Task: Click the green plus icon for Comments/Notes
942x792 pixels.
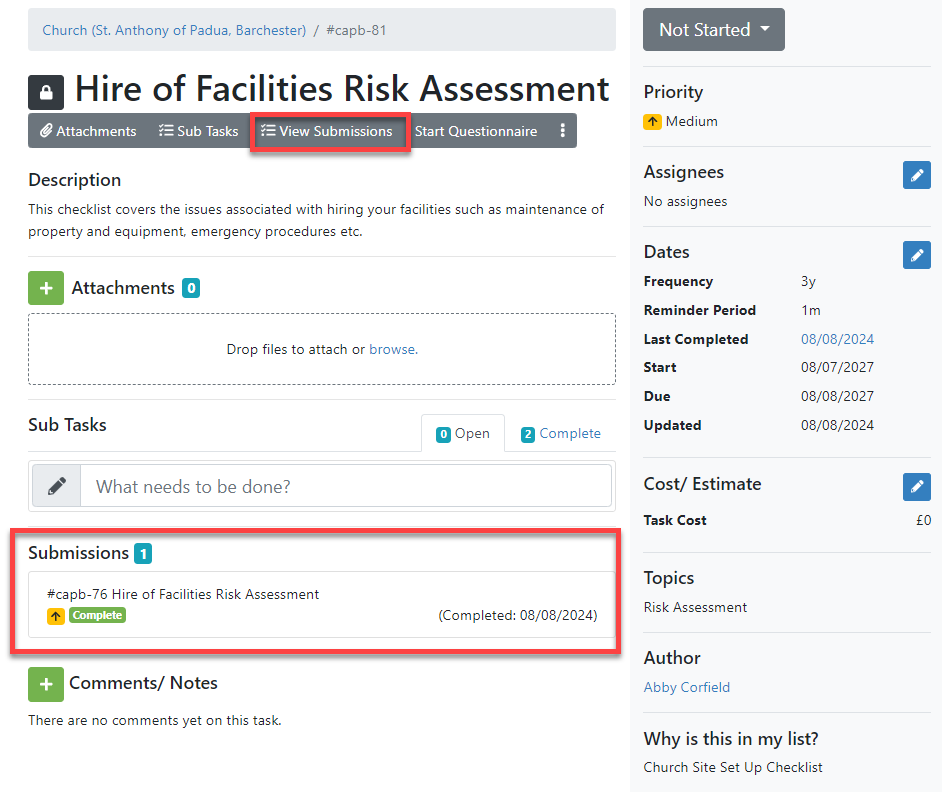Action: (x=46, y=684)
